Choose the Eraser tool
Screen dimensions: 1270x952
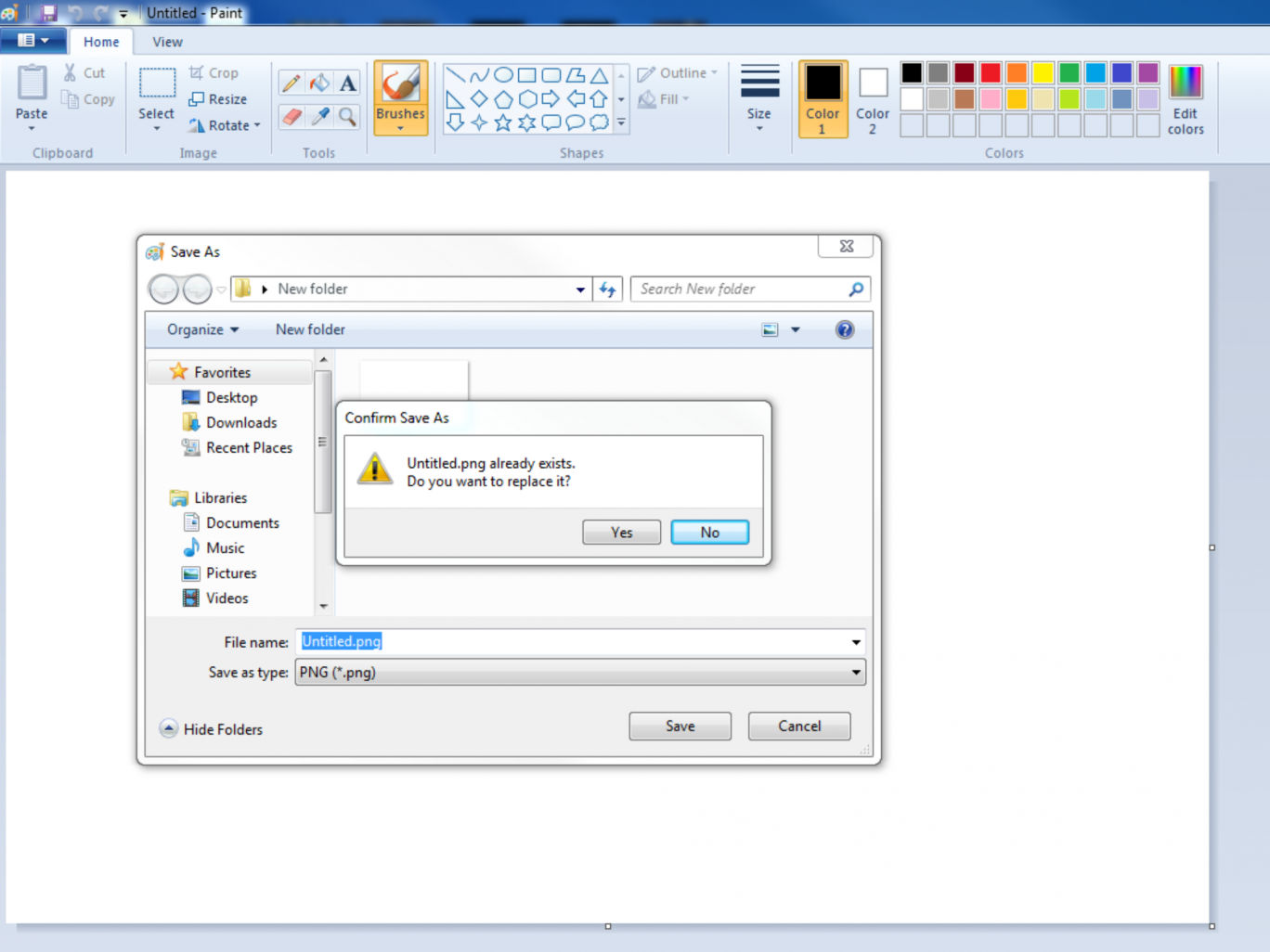292,117
